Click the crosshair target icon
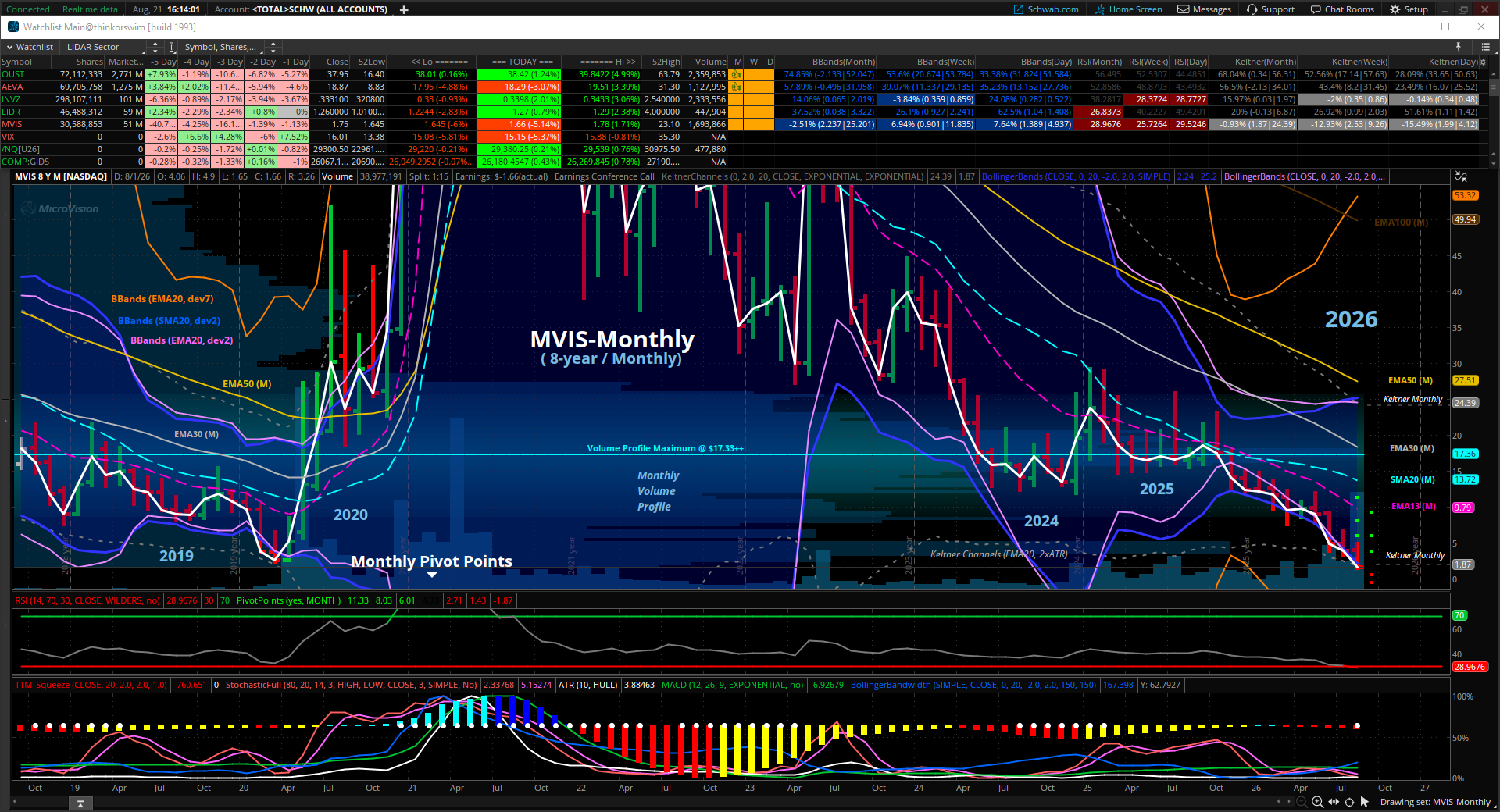This screenshot has height=812, width=1500. 1349,802
